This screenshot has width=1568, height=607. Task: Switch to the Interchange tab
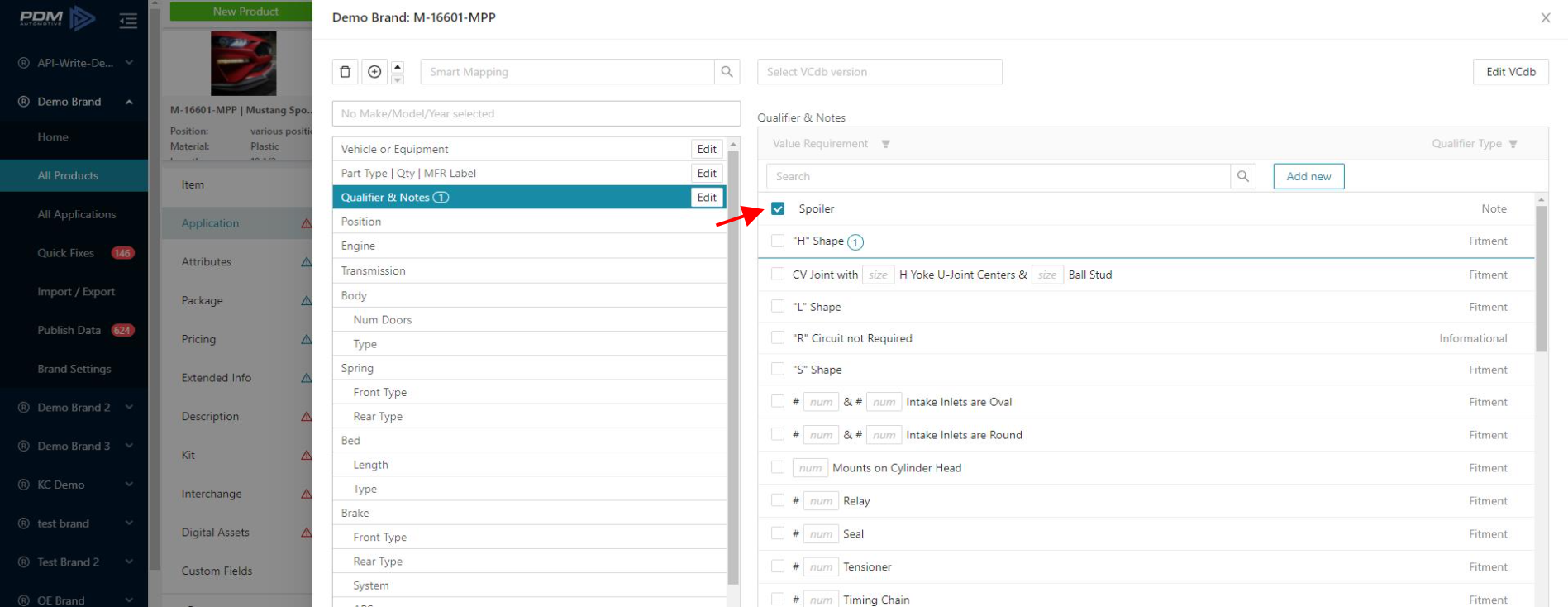pyautogui.click(x=212, y=494)
